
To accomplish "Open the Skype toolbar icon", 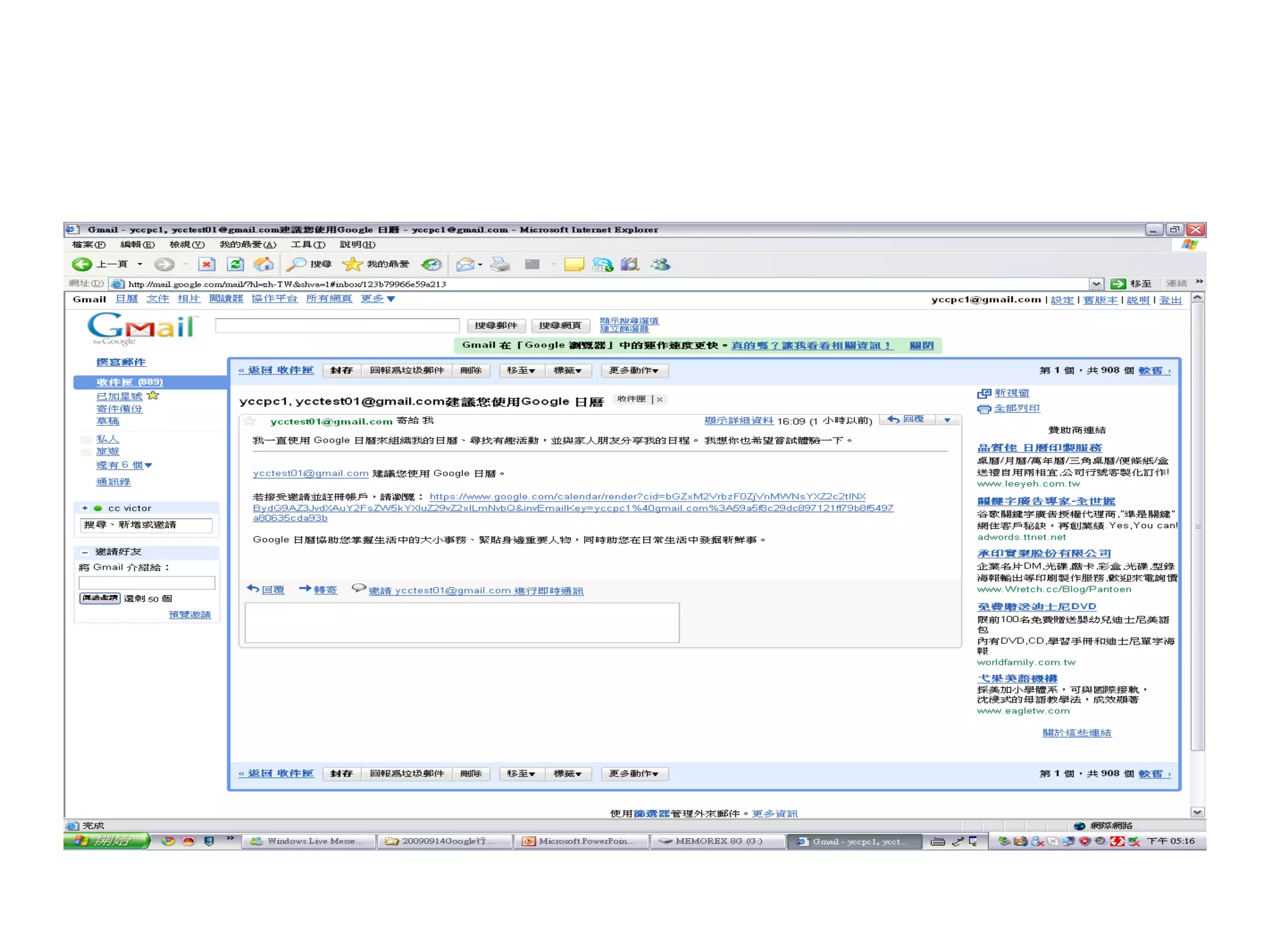I will (602, 265).
